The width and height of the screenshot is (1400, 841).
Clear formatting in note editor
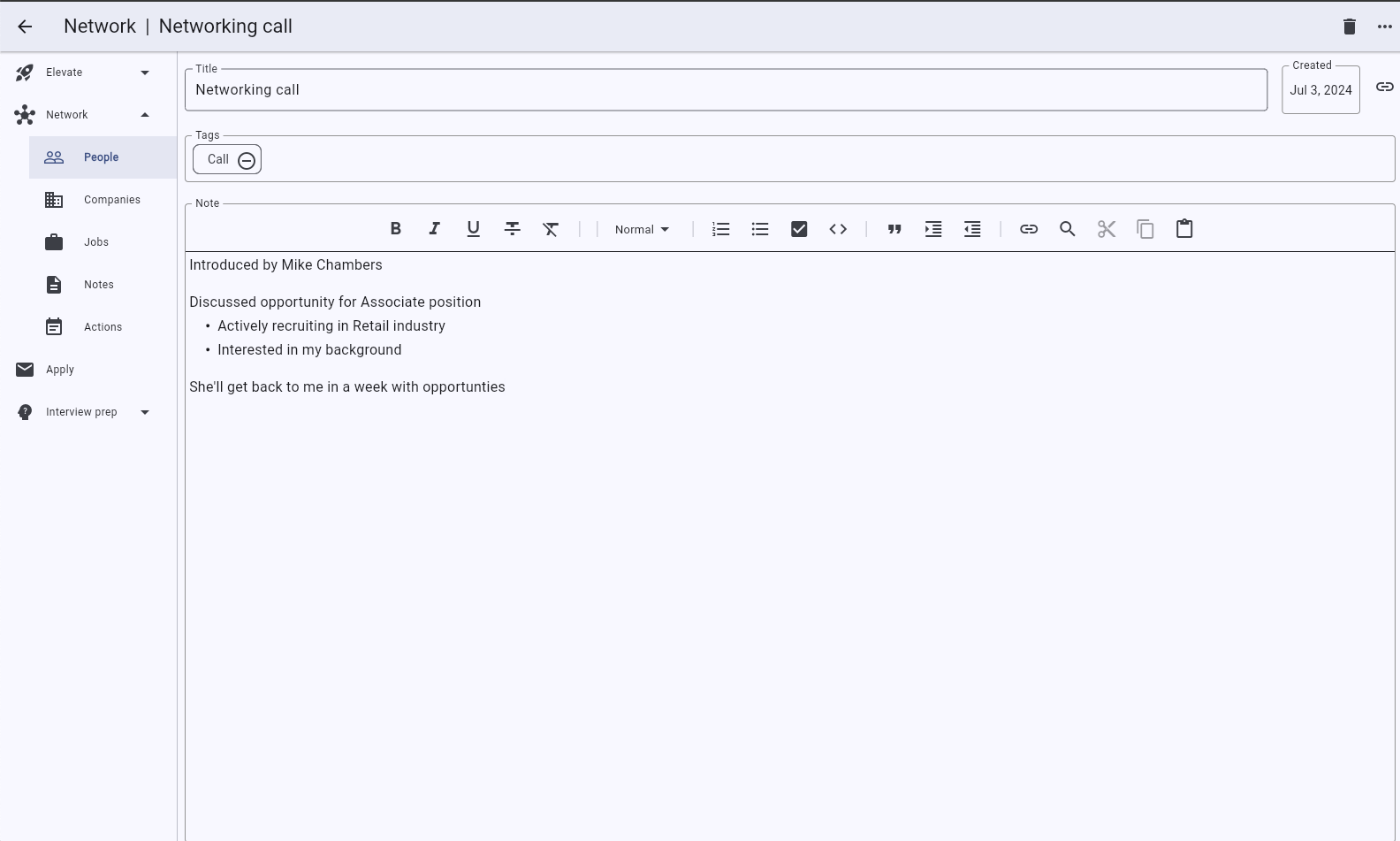tap(551, 229)
